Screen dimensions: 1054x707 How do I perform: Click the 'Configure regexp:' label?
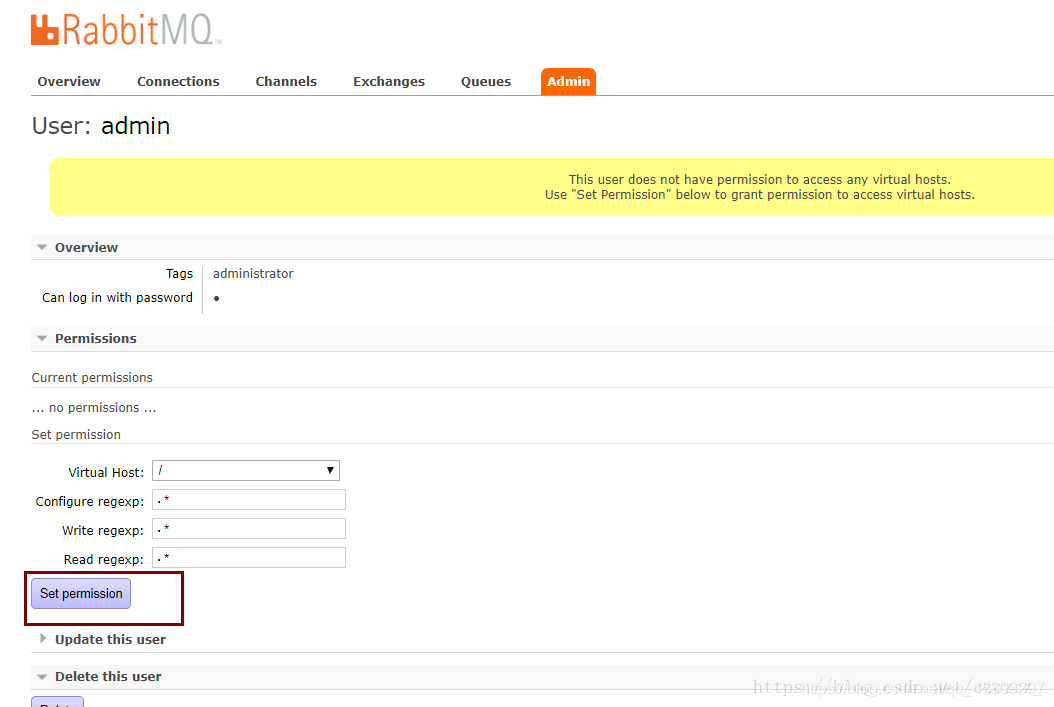point(89,501)
